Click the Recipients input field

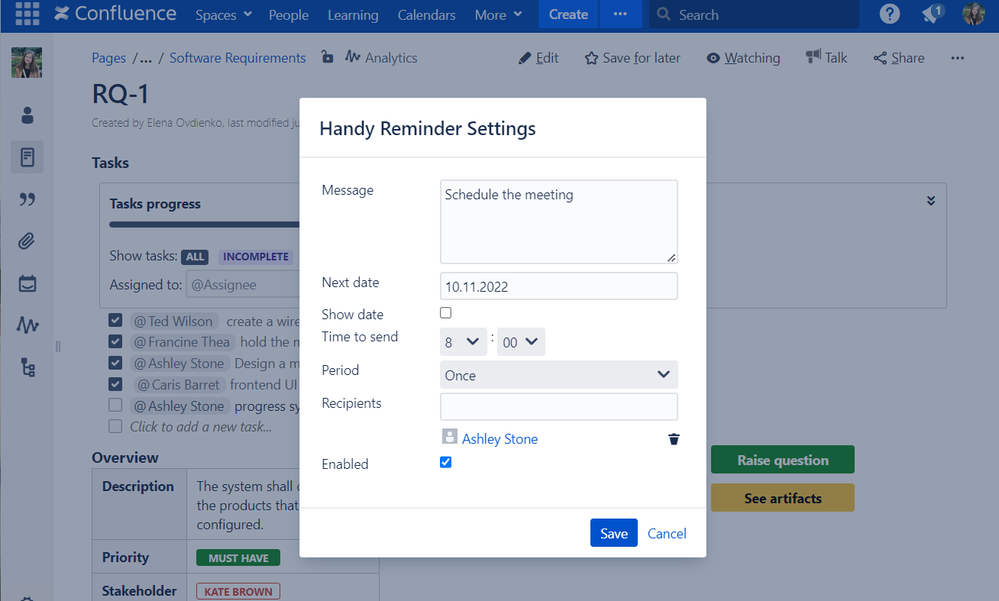coord(559,407)
